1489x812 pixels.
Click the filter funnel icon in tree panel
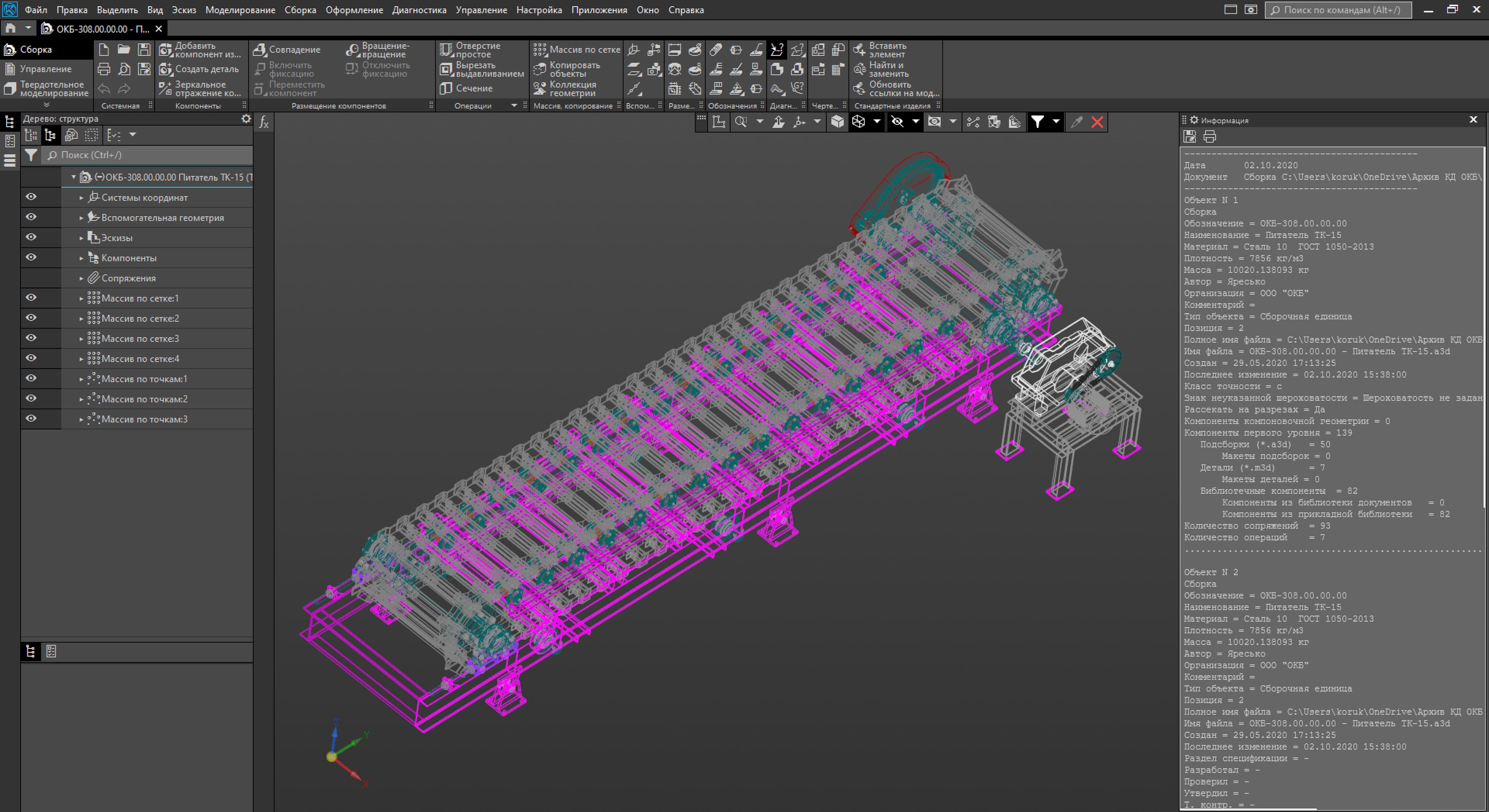[x=31, y=155]
